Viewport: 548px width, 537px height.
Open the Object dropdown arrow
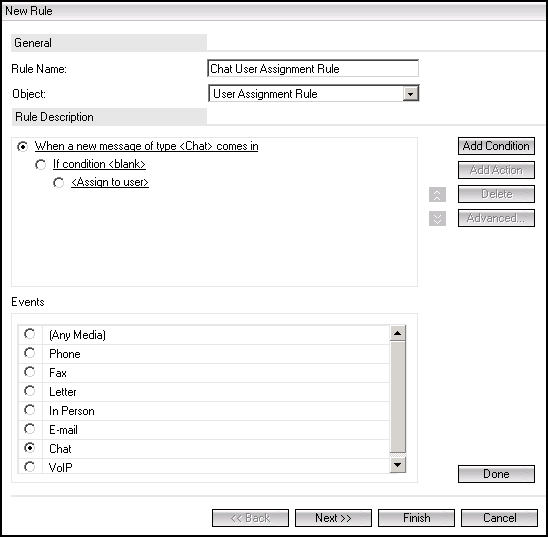coord(410,94)
